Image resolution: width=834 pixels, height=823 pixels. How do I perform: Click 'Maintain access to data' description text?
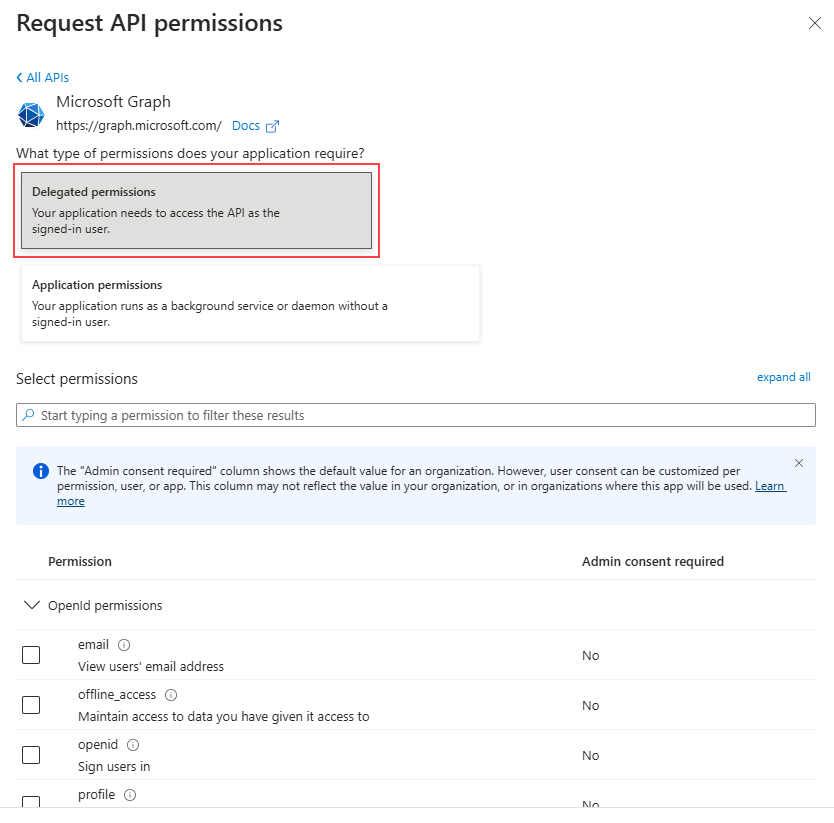coord(223,717)
